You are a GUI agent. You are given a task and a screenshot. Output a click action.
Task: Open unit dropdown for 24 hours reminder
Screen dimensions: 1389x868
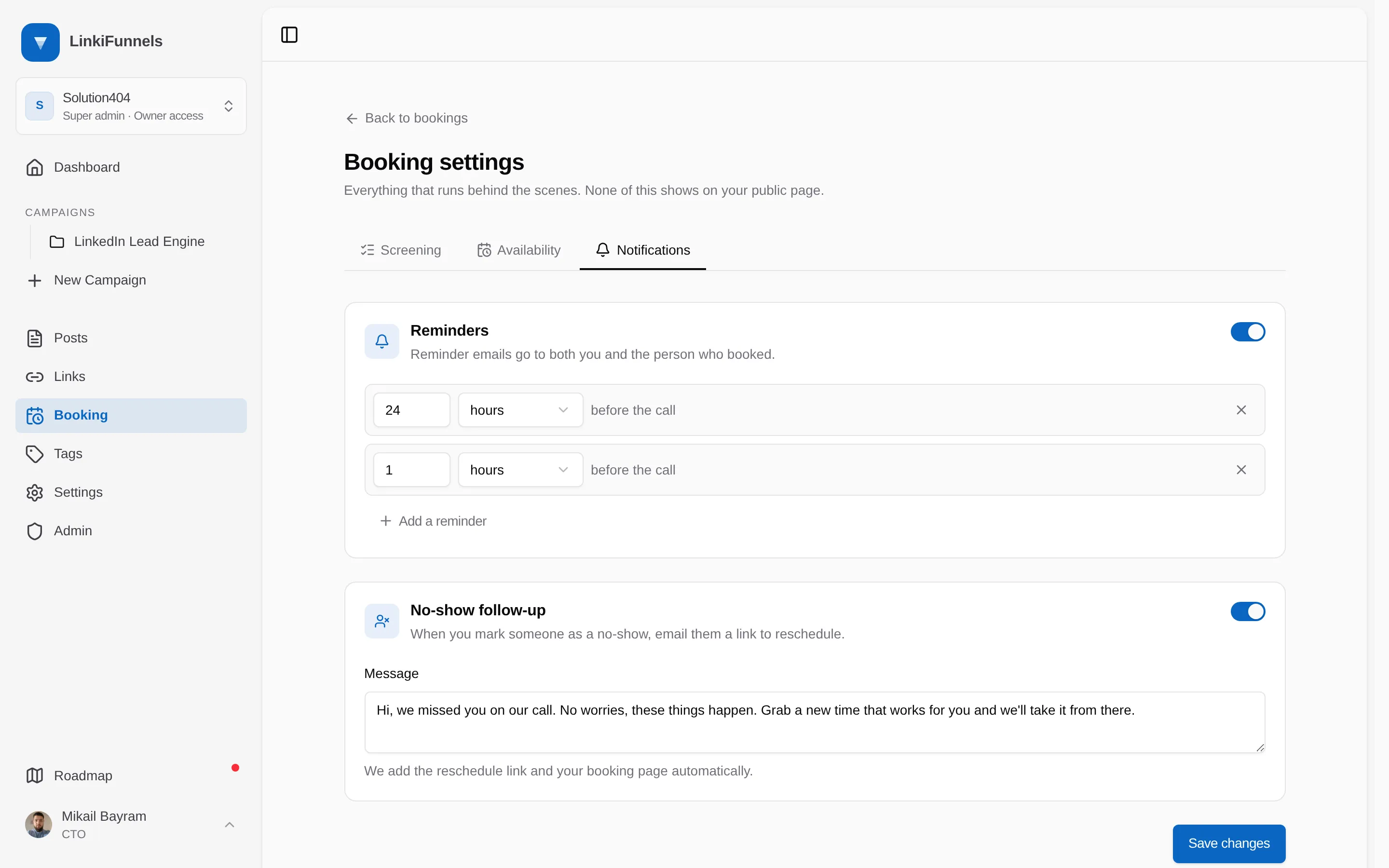point(520,410)
